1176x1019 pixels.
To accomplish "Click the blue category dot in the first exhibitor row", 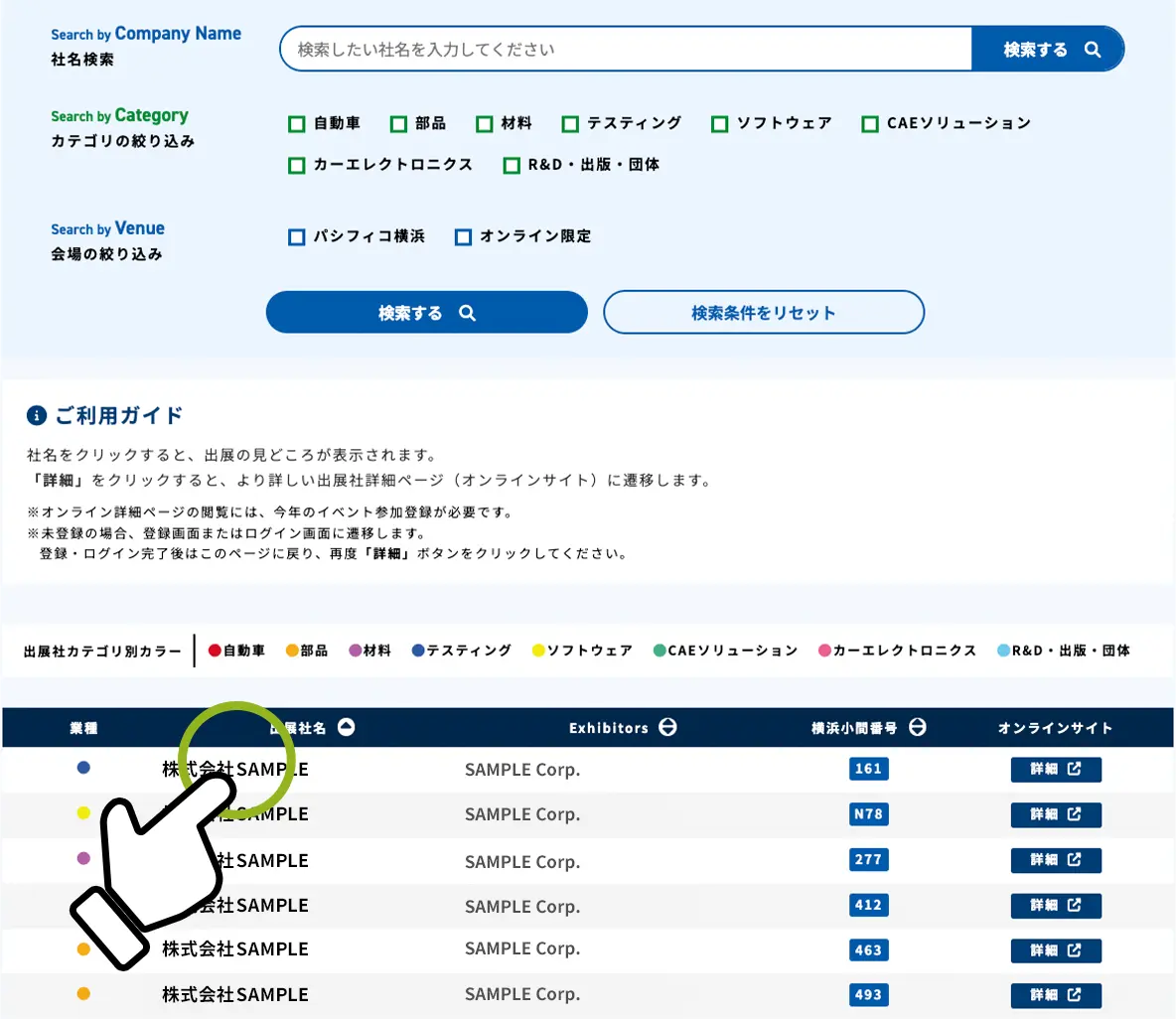I will 84,769.
